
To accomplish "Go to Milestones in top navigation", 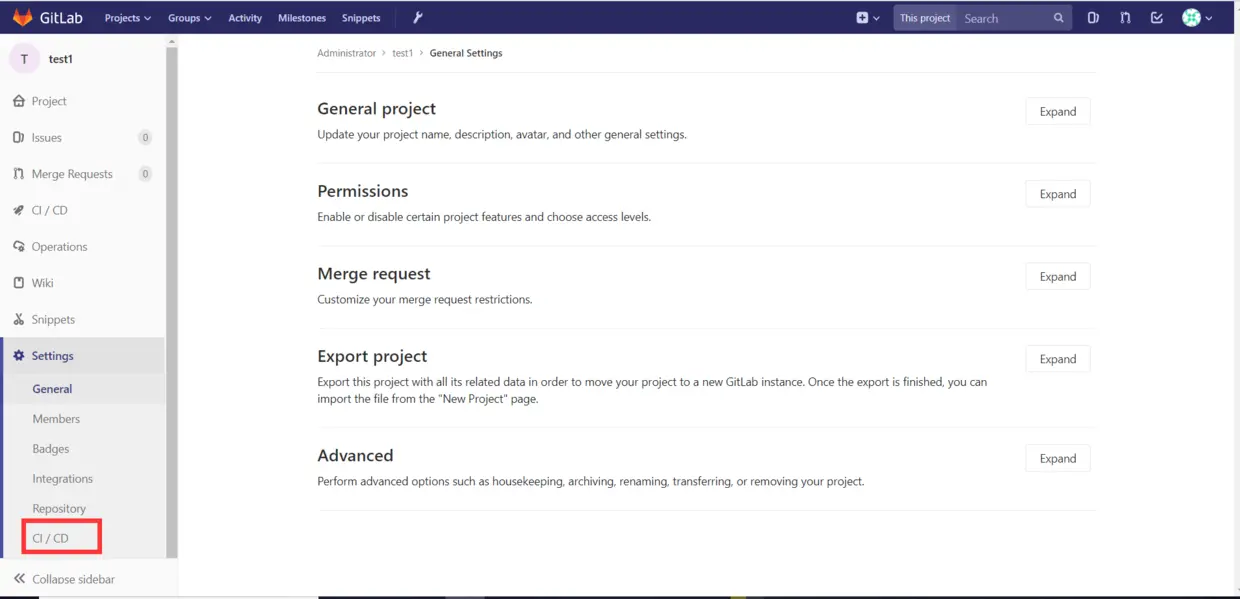I will [x=302, y=18].
